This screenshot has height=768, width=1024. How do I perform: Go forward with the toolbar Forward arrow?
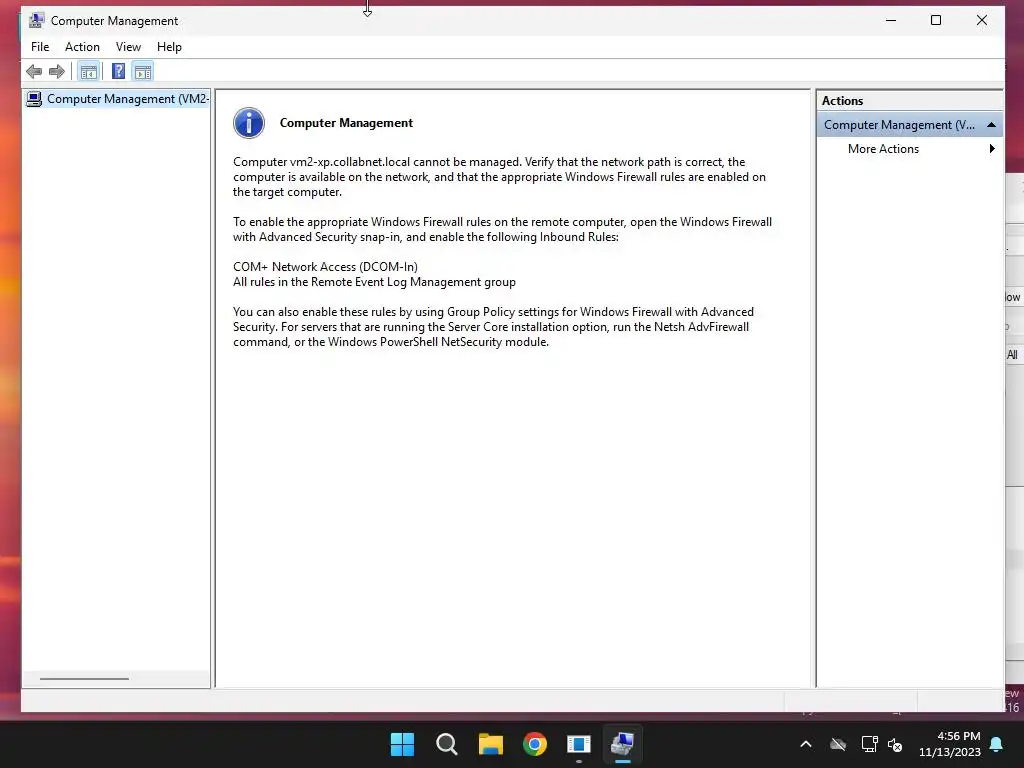(x=57, y=72)
